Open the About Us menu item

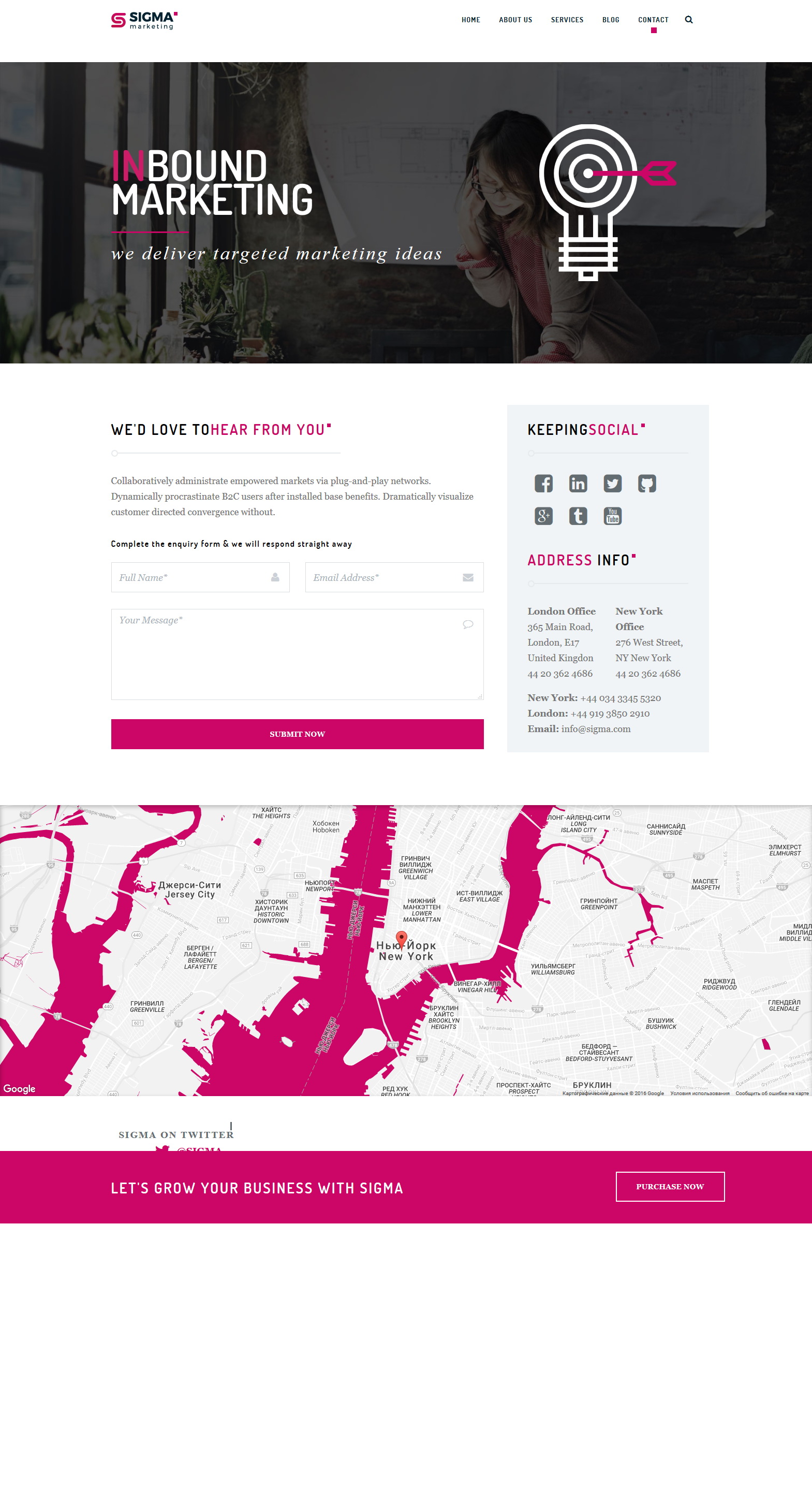coord(515,20)
